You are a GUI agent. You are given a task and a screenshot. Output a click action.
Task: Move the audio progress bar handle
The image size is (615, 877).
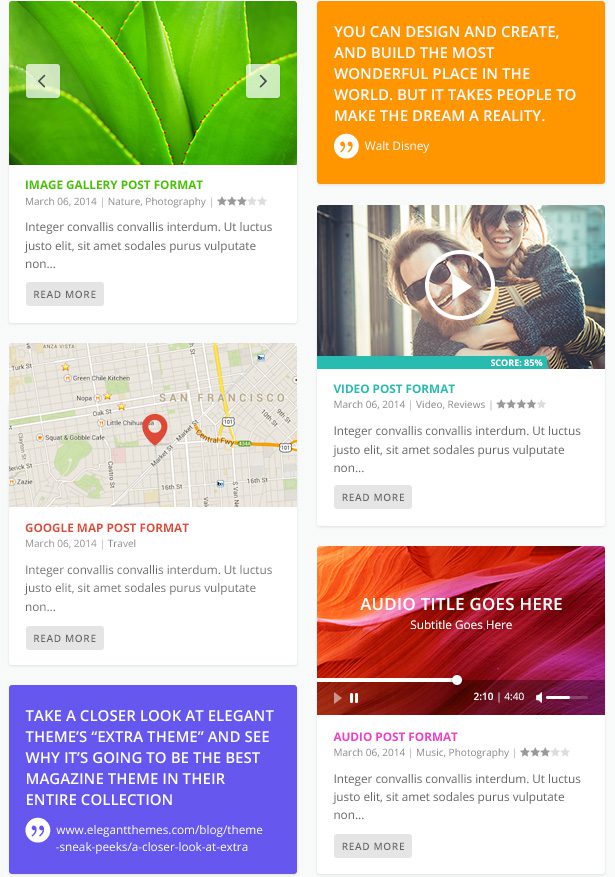[457, 680]
